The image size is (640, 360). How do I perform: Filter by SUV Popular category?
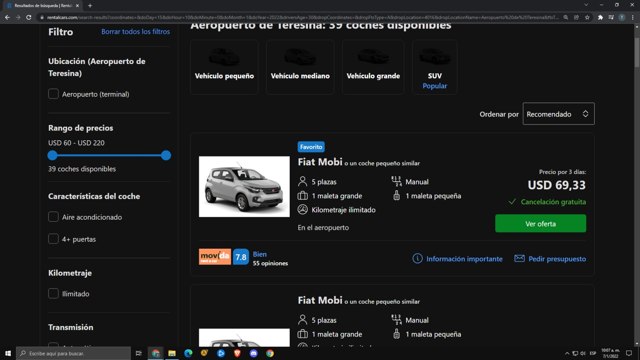point(435,67)
